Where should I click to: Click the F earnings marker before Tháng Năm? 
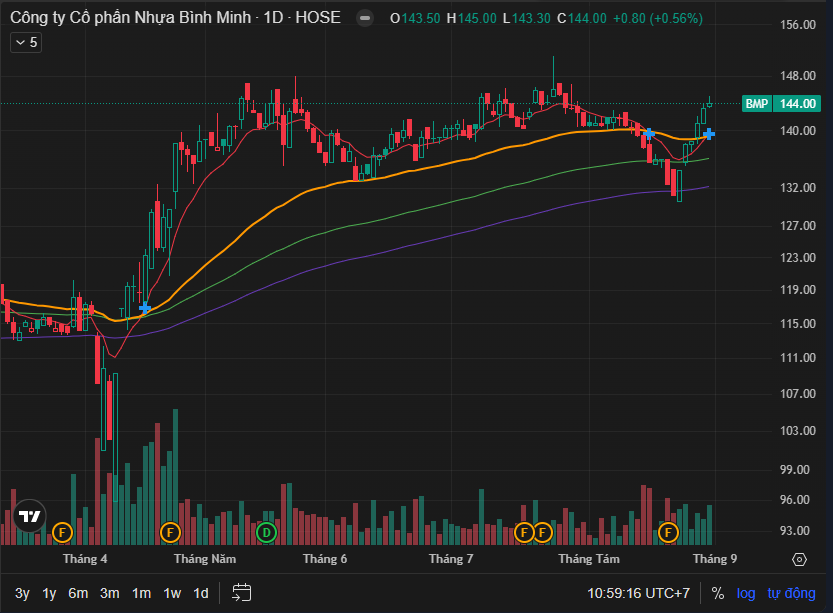point(170,532)
